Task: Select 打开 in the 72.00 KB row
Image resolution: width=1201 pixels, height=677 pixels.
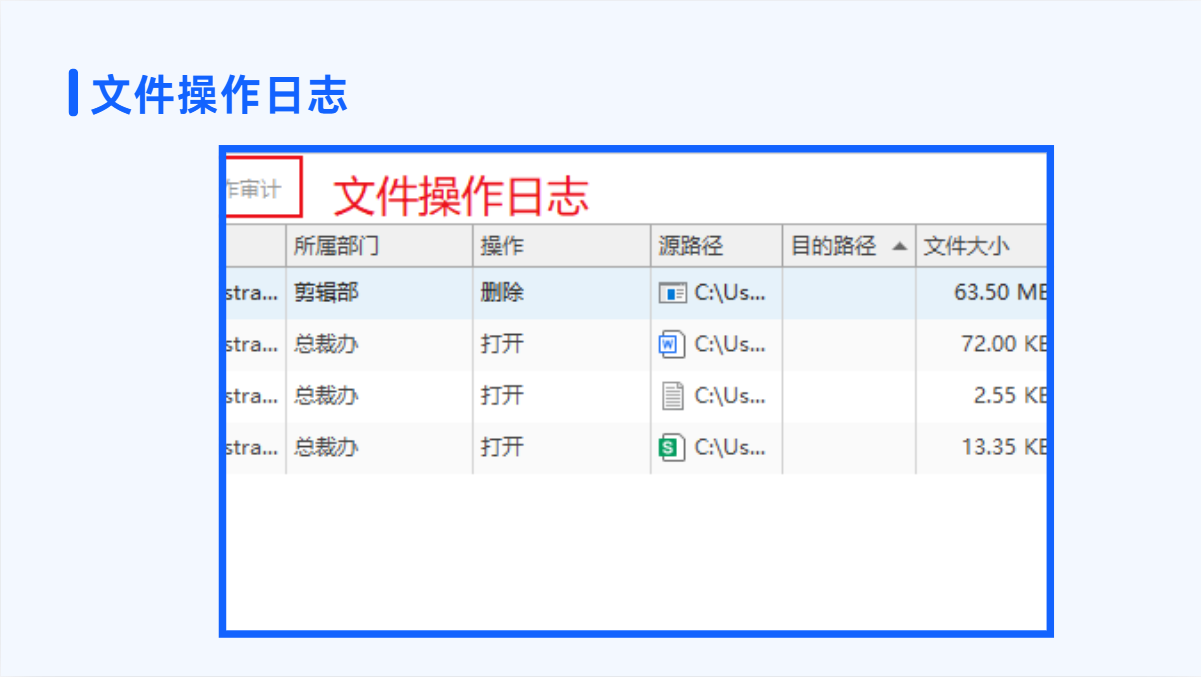Action: point(502,345)
